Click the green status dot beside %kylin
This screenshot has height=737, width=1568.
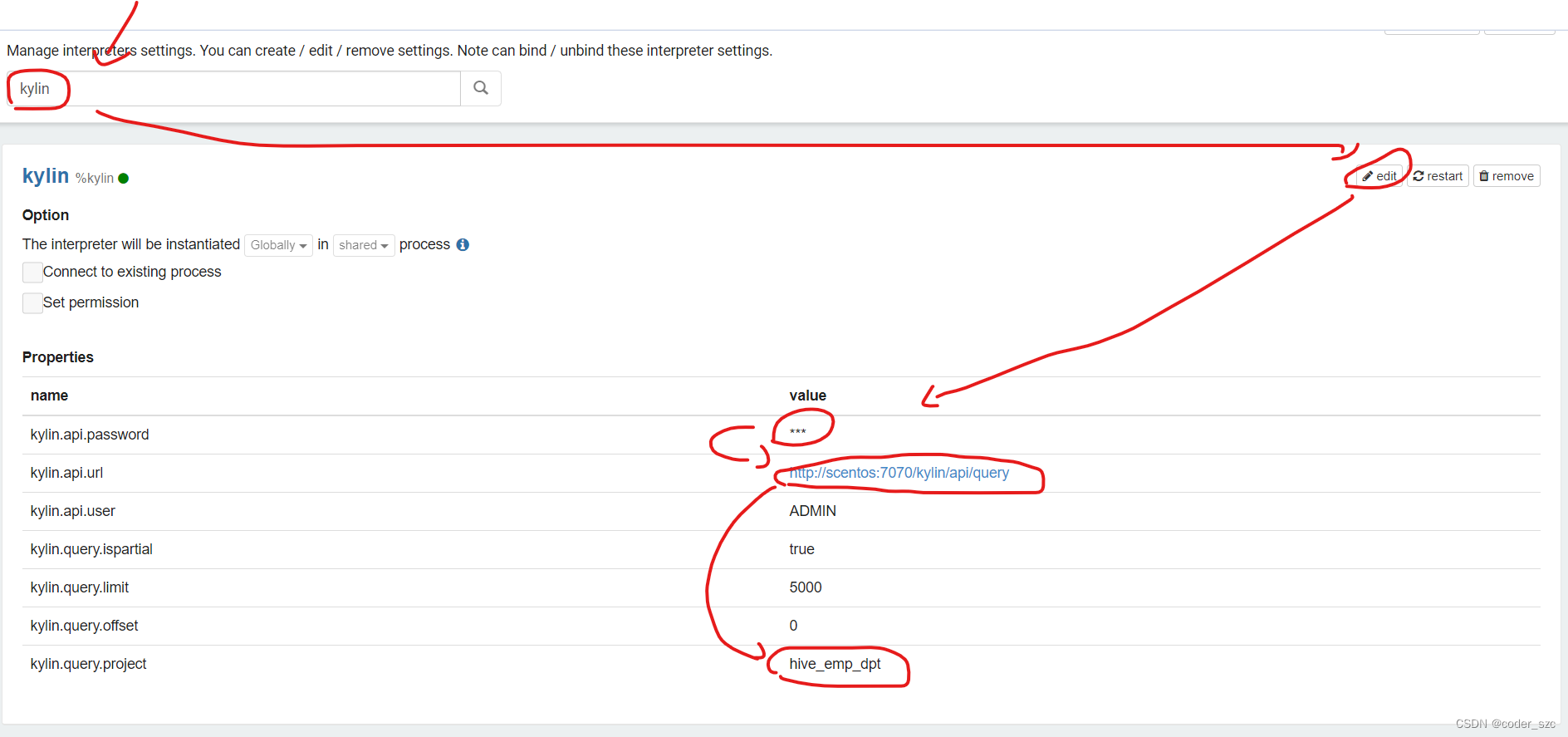[124, 178]
